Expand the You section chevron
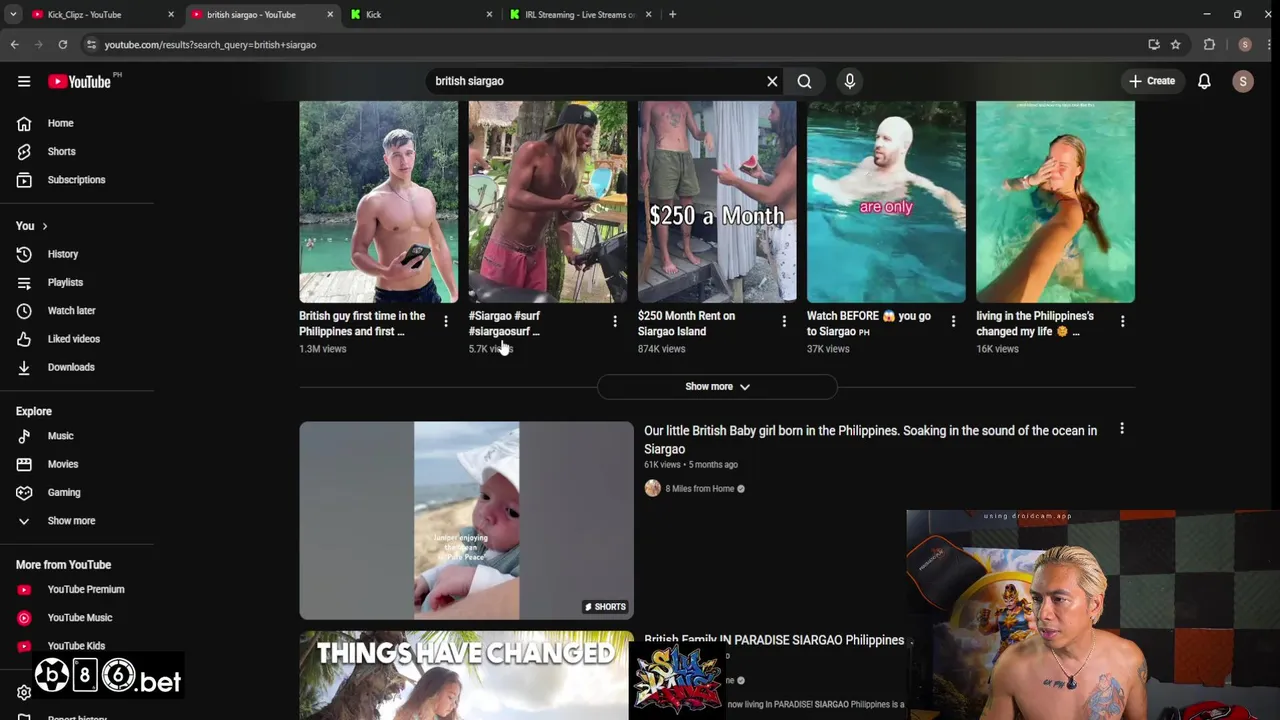Viewport: 1280px width, 720px height. point(44,226)
